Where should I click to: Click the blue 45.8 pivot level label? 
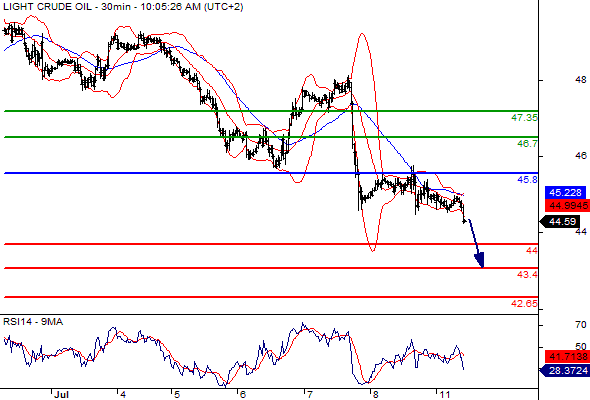coord(527,179)
